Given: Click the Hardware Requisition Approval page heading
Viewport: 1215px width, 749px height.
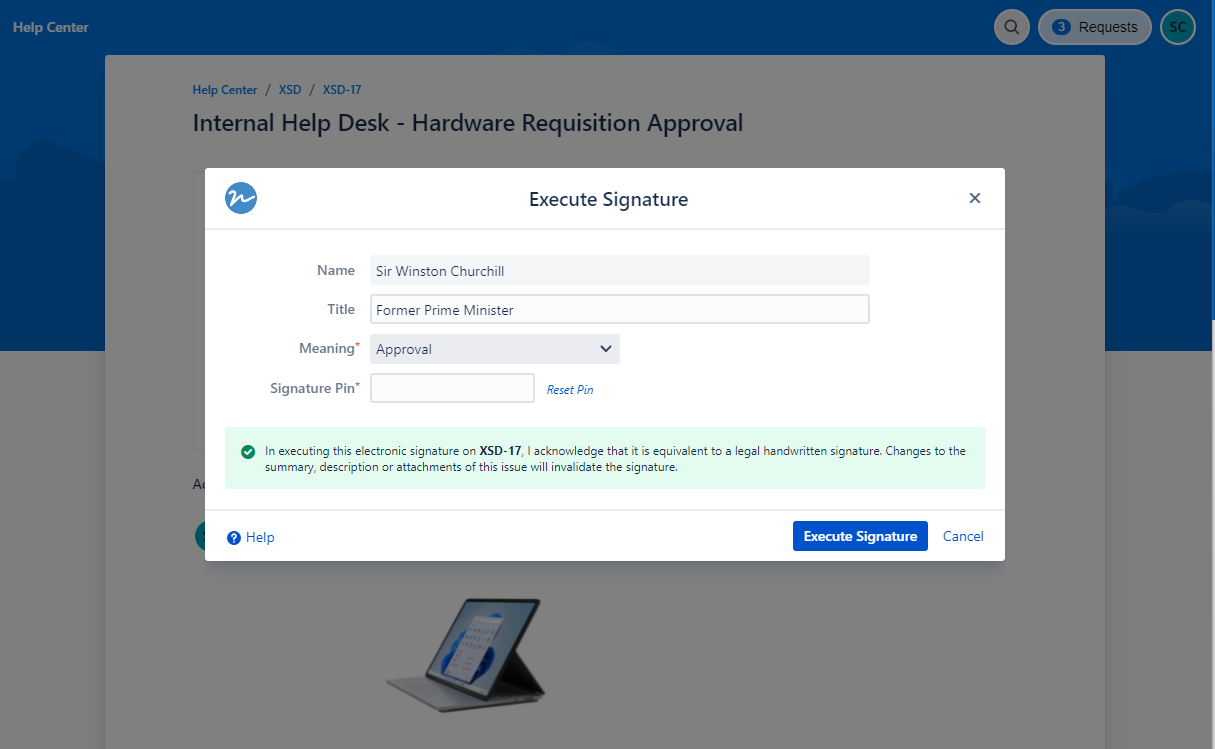Looking at the screenshot, I should point(467,123).
